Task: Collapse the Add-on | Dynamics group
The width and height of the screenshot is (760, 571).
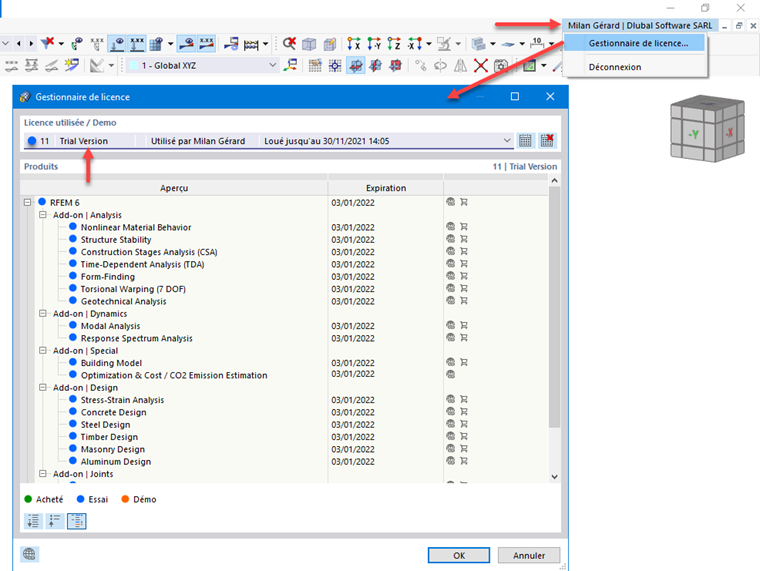Action: coord(43,314)
